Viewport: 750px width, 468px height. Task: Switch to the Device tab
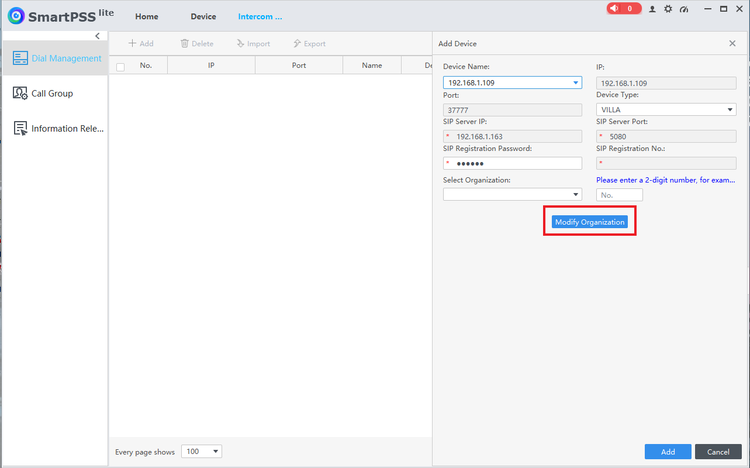click(x=203, y=17)
